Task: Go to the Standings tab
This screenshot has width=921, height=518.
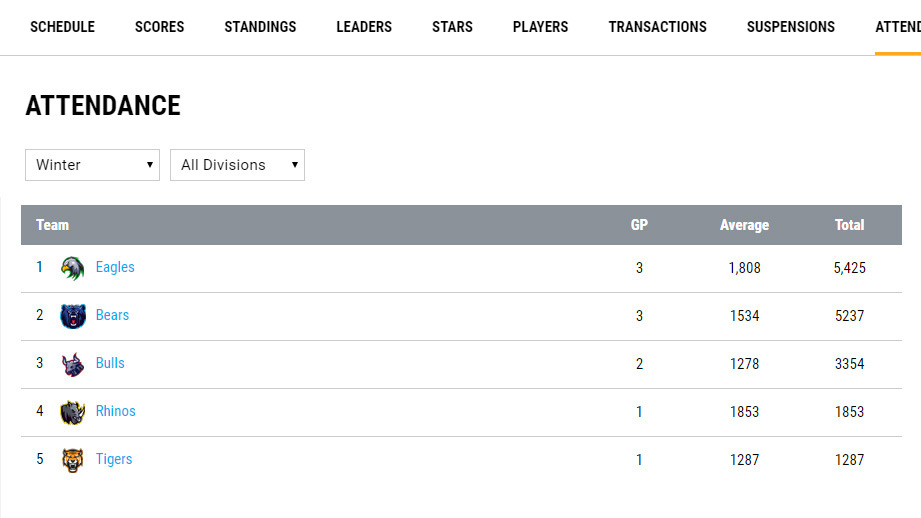Action: [x=260, y=27]
